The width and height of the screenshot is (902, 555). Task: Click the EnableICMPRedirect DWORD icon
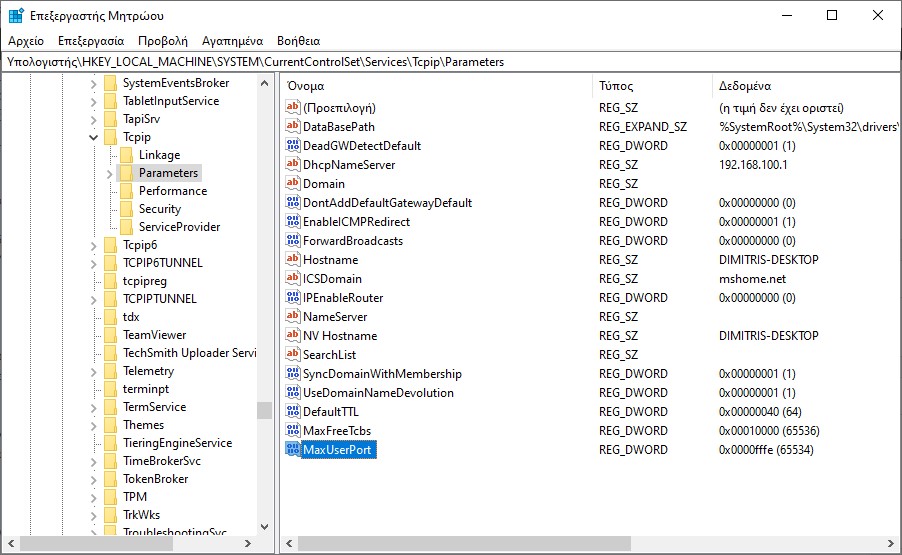coord(293,221)
